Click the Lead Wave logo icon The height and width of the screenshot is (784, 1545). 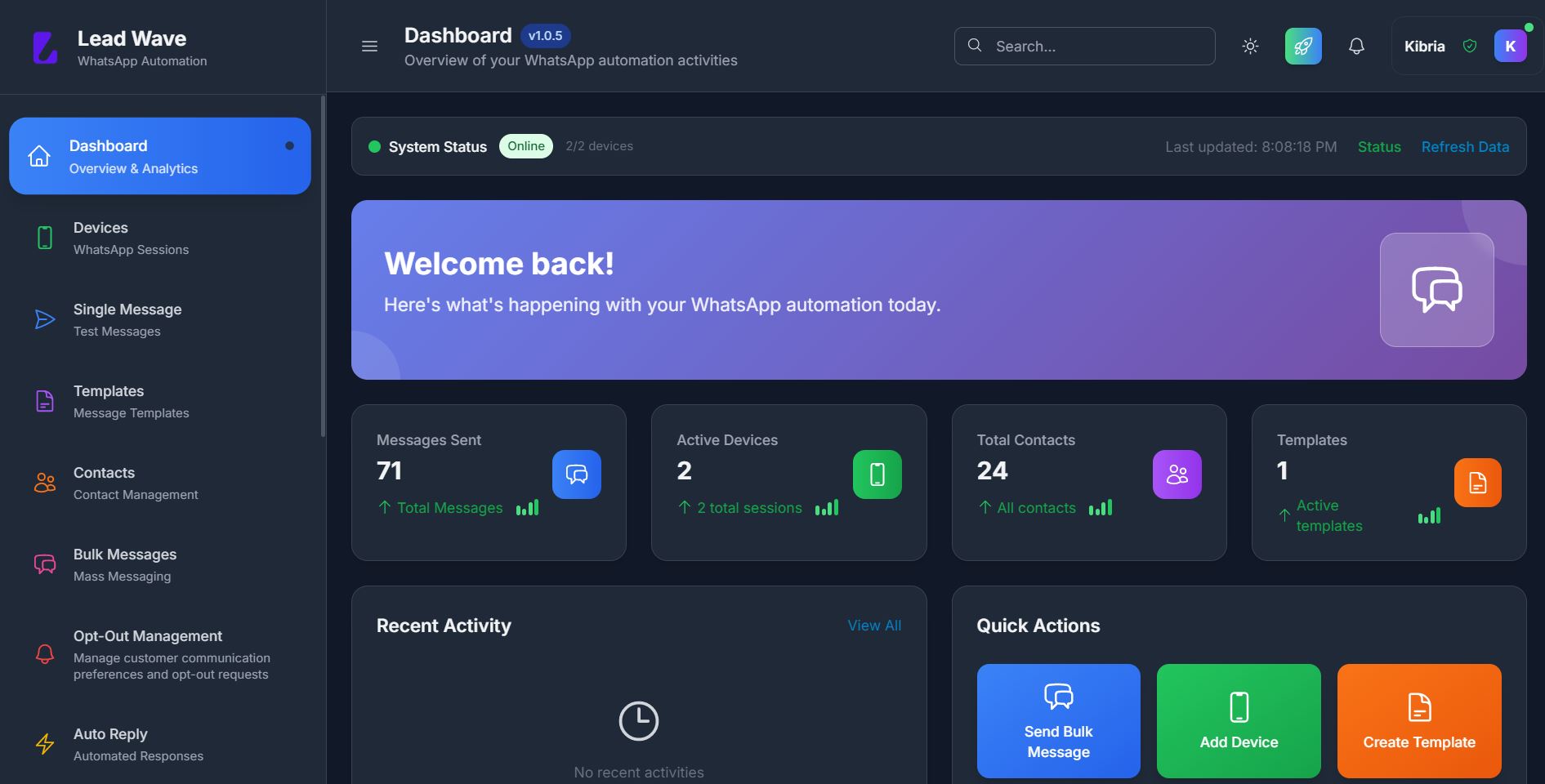pyautogui.click(x=45, y=47)
